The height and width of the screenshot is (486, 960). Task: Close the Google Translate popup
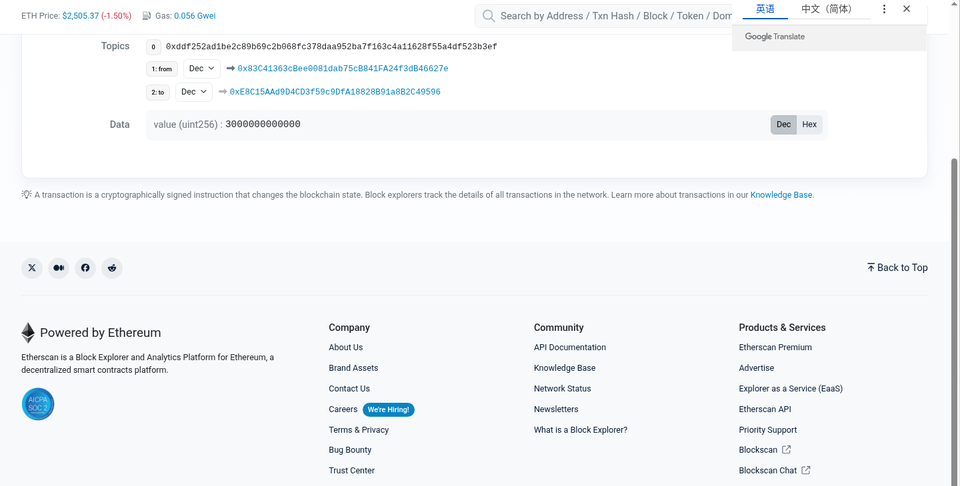907,9
